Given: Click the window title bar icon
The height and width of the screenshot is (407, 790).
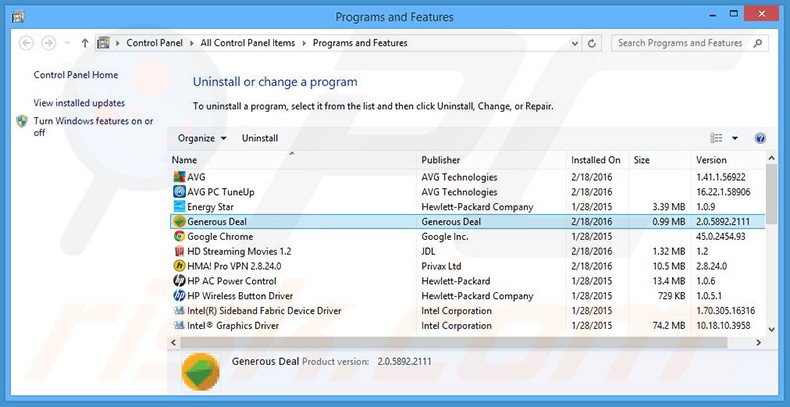Looking at the screenshot, I should pyautogui.click(x=18, y=17).
